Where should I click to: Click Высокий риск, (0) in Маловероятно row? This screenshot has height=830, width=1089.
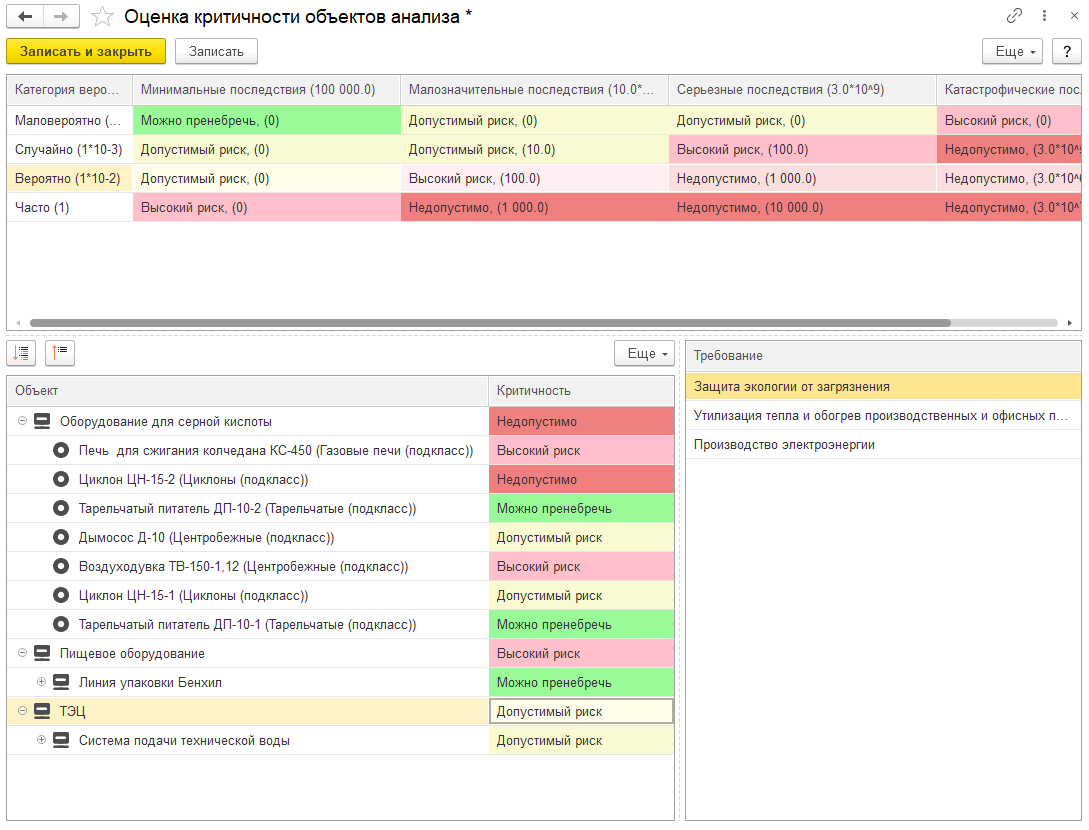click(1008, 120)
